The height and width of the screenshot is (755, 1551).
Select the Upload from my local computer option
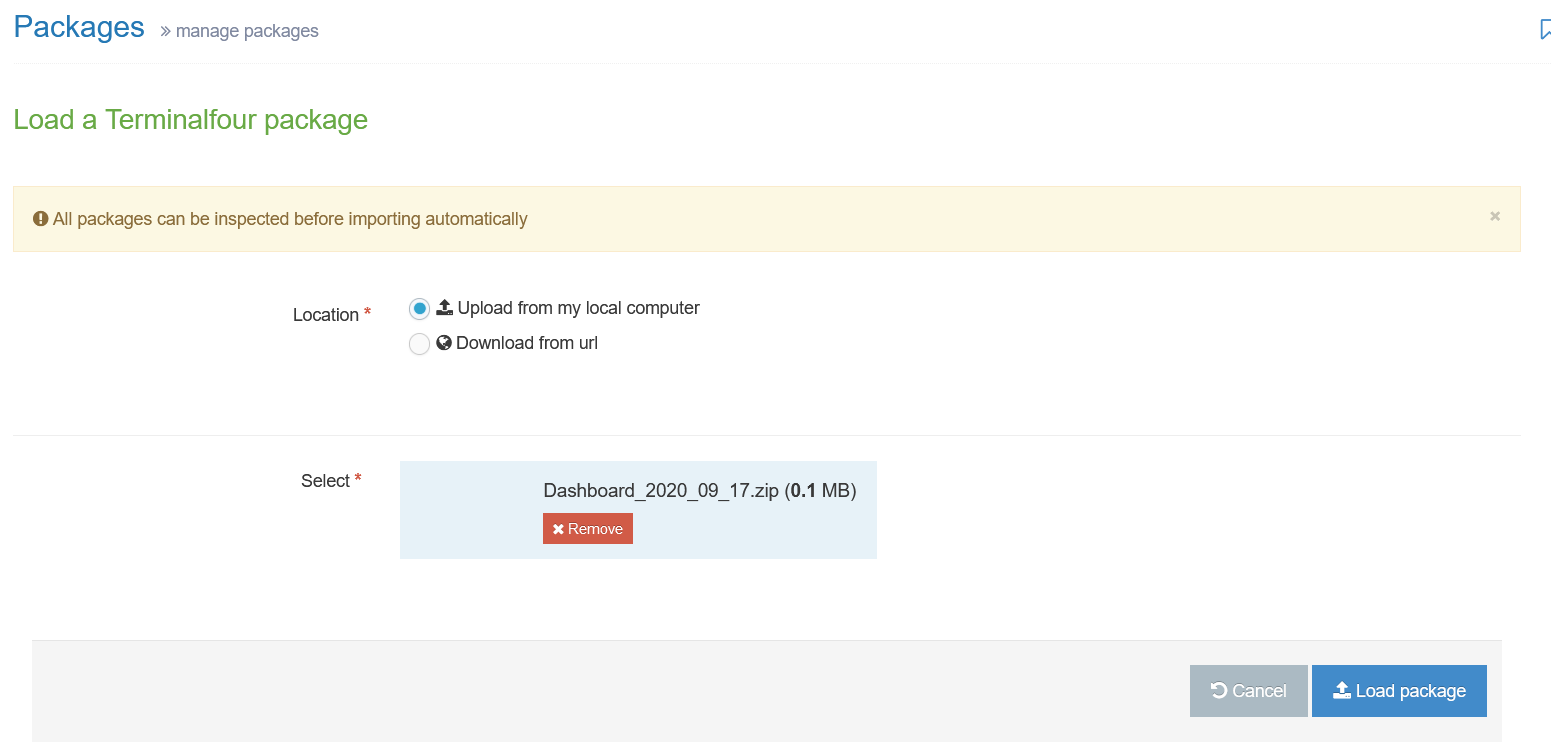pyautogui.click(x=419, y=308)
